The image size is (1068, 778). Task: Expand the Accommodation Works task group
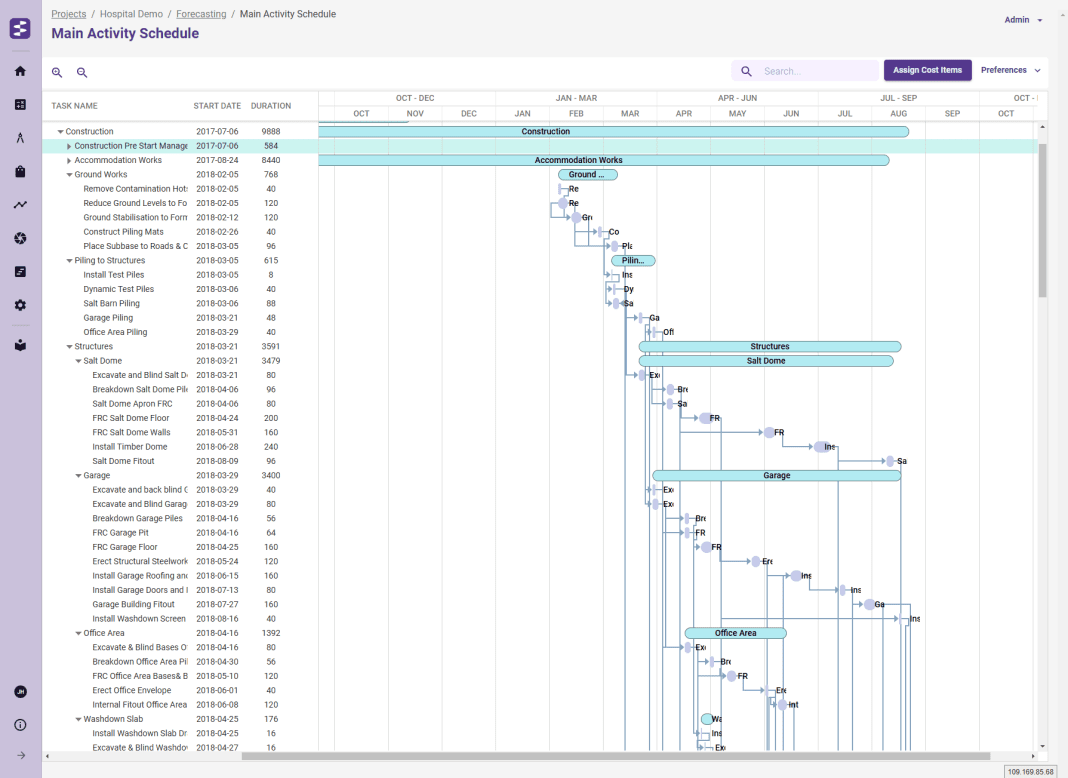[x=69, y=160]
